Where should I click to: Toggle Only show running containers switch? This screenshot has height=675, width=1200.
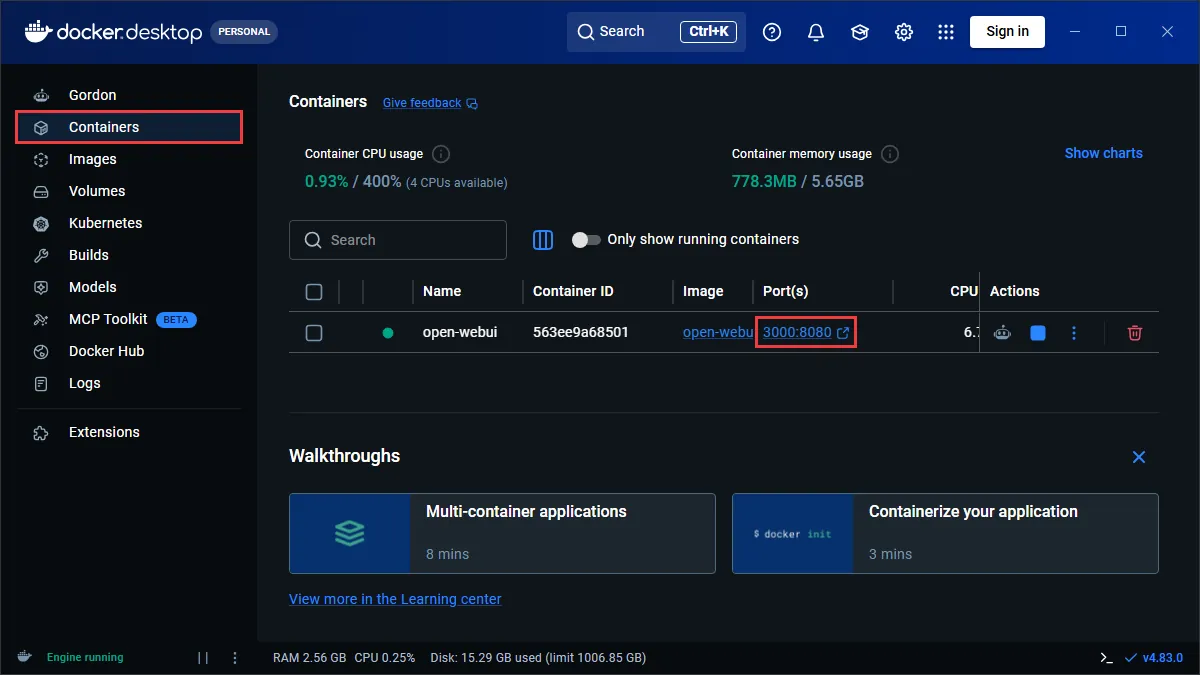pyautogui.click(x=586, y=240)
